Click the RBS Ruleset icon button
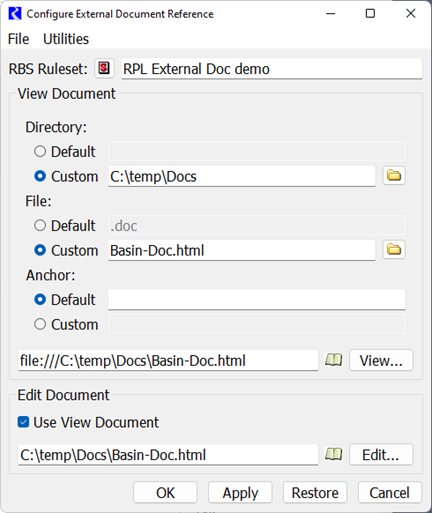Screen dimensions: 432x513 click(x=104, y=68)
